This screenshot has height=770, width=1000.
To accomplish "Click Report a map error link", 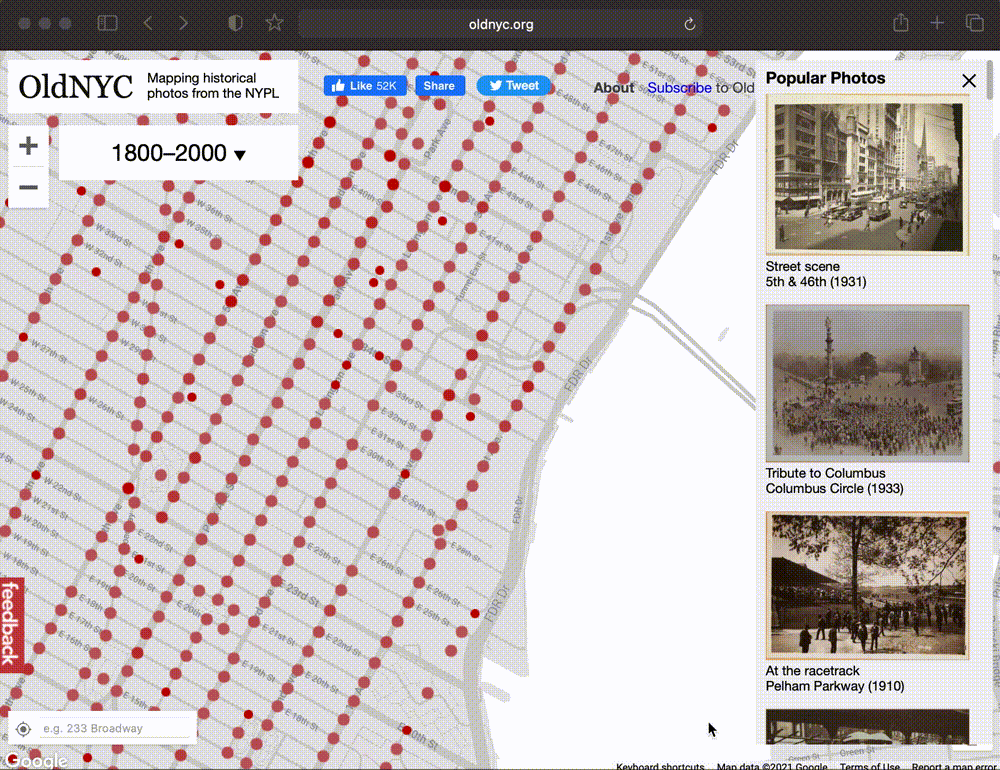I will [954, 766].
